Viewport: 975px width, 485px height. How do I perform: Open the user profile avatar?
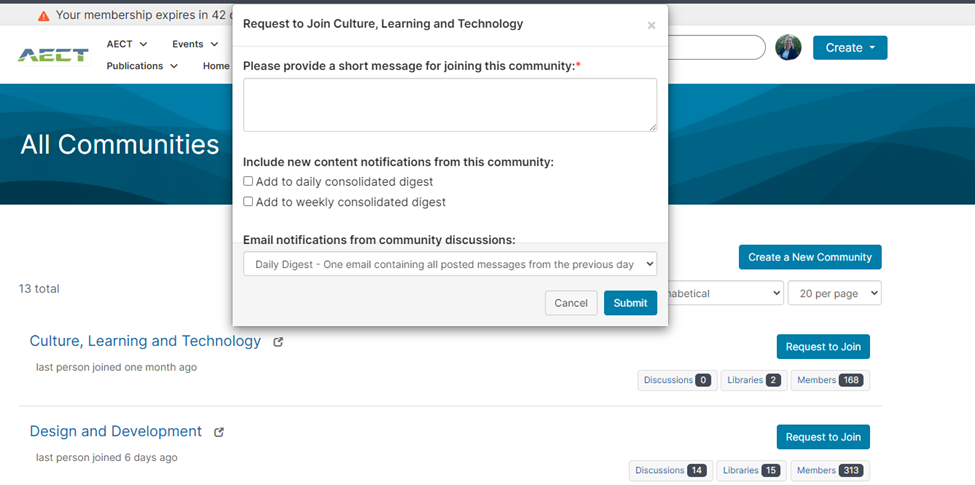tap(788, 47)
